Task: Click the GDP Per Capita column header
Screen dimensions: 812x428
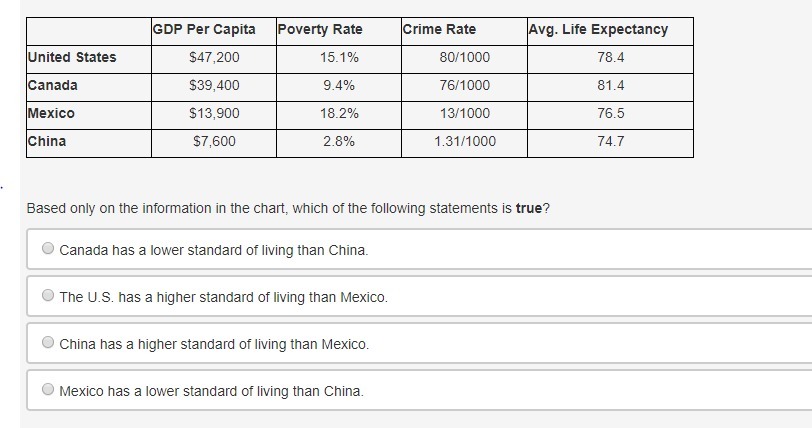Action: (204, 29)
